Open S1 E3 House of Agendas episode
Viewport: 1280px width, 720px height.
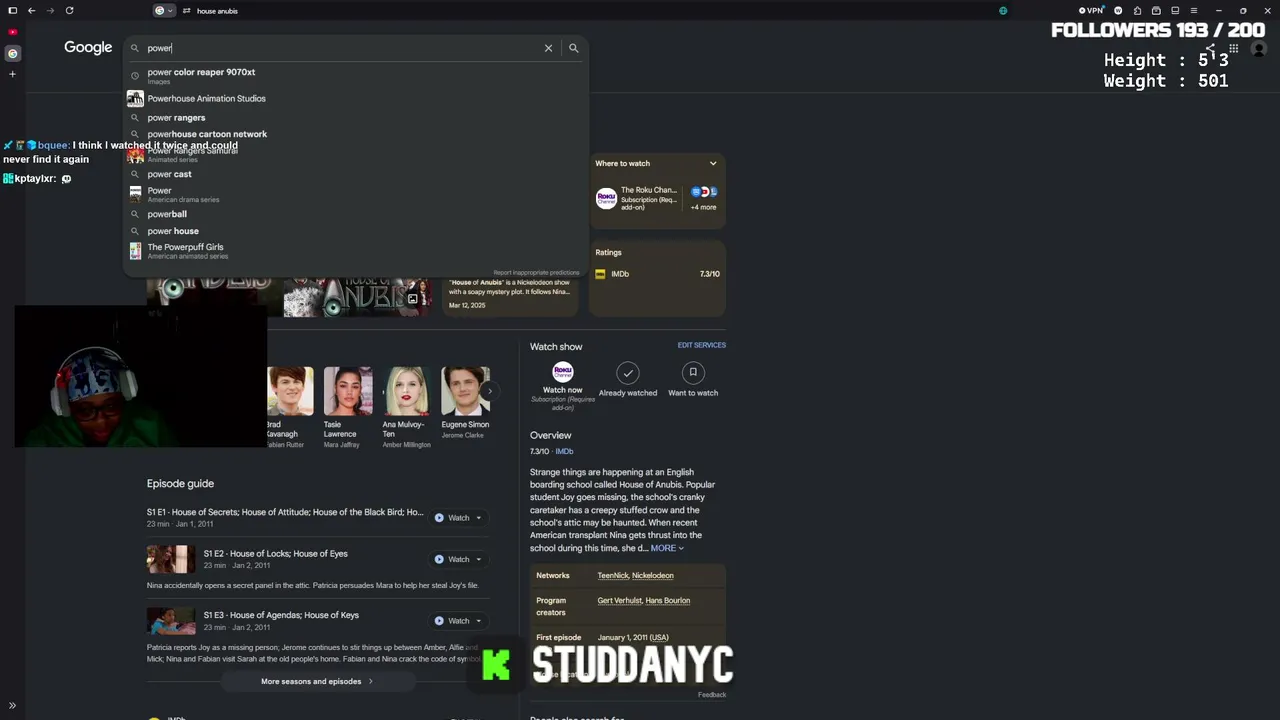point(281,615)
